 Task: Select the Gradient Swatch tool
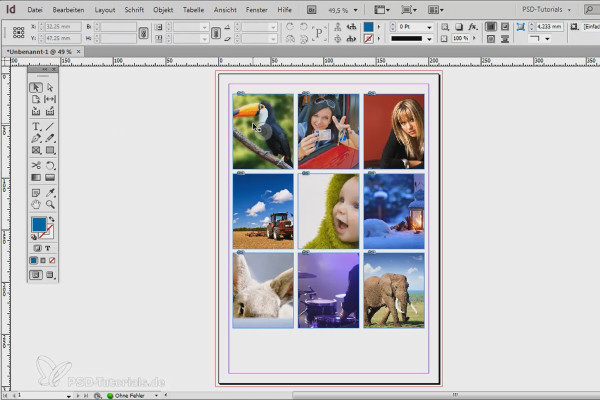click(36, 178)
